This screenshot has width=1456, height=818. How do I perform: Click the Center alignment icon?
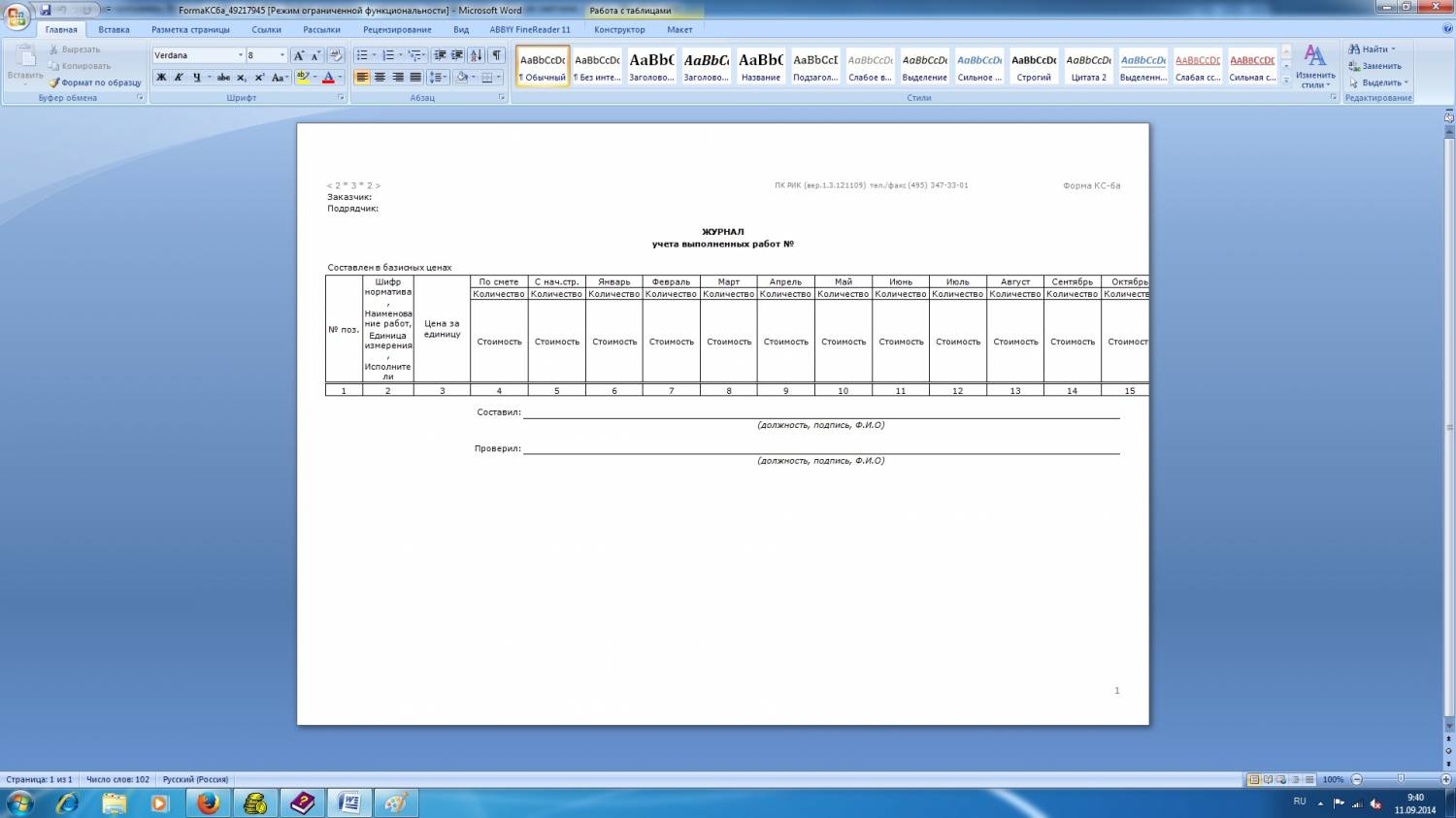[380, 78]
